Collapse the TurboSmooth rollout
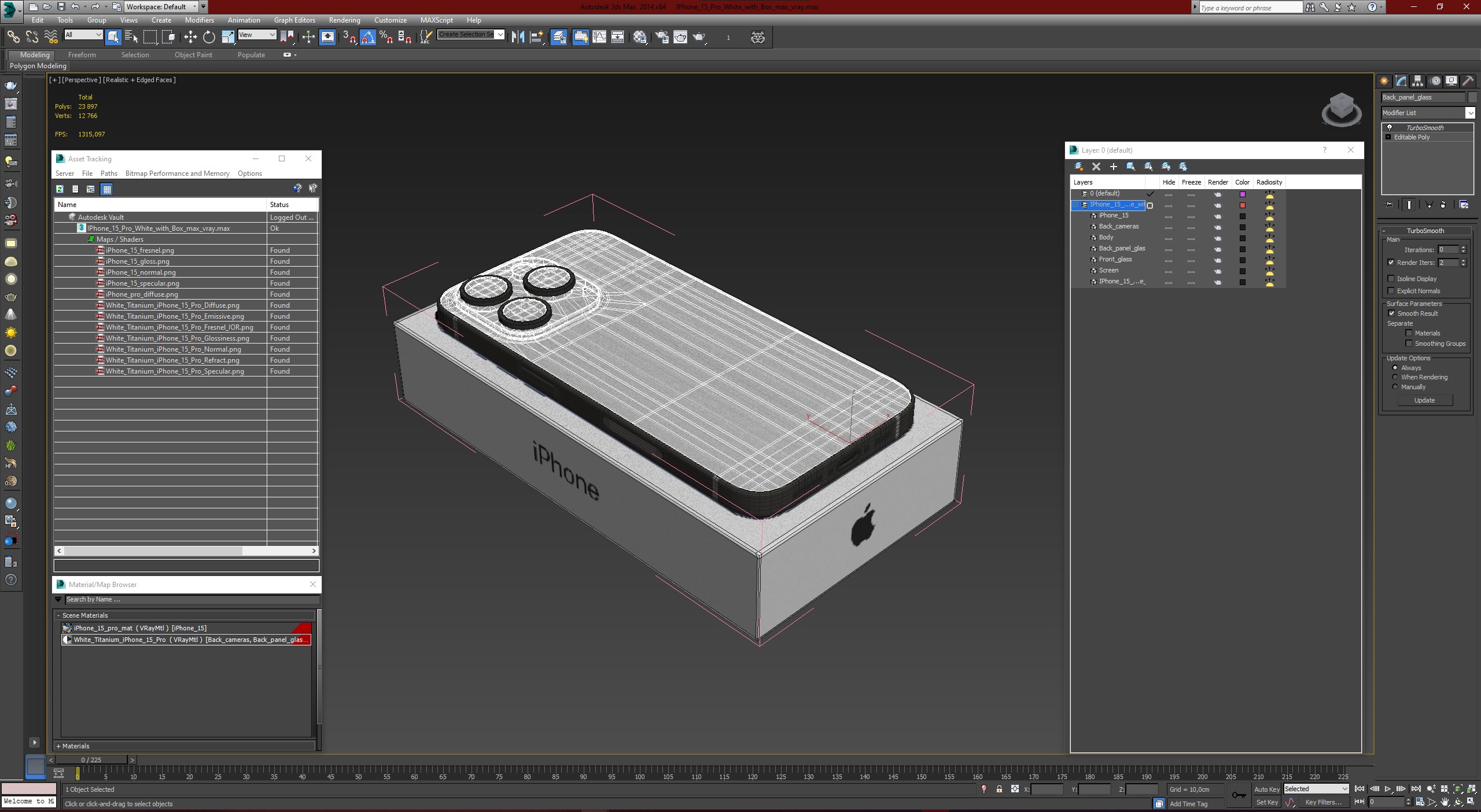The image size is (1481, 812). (1426, 231)
